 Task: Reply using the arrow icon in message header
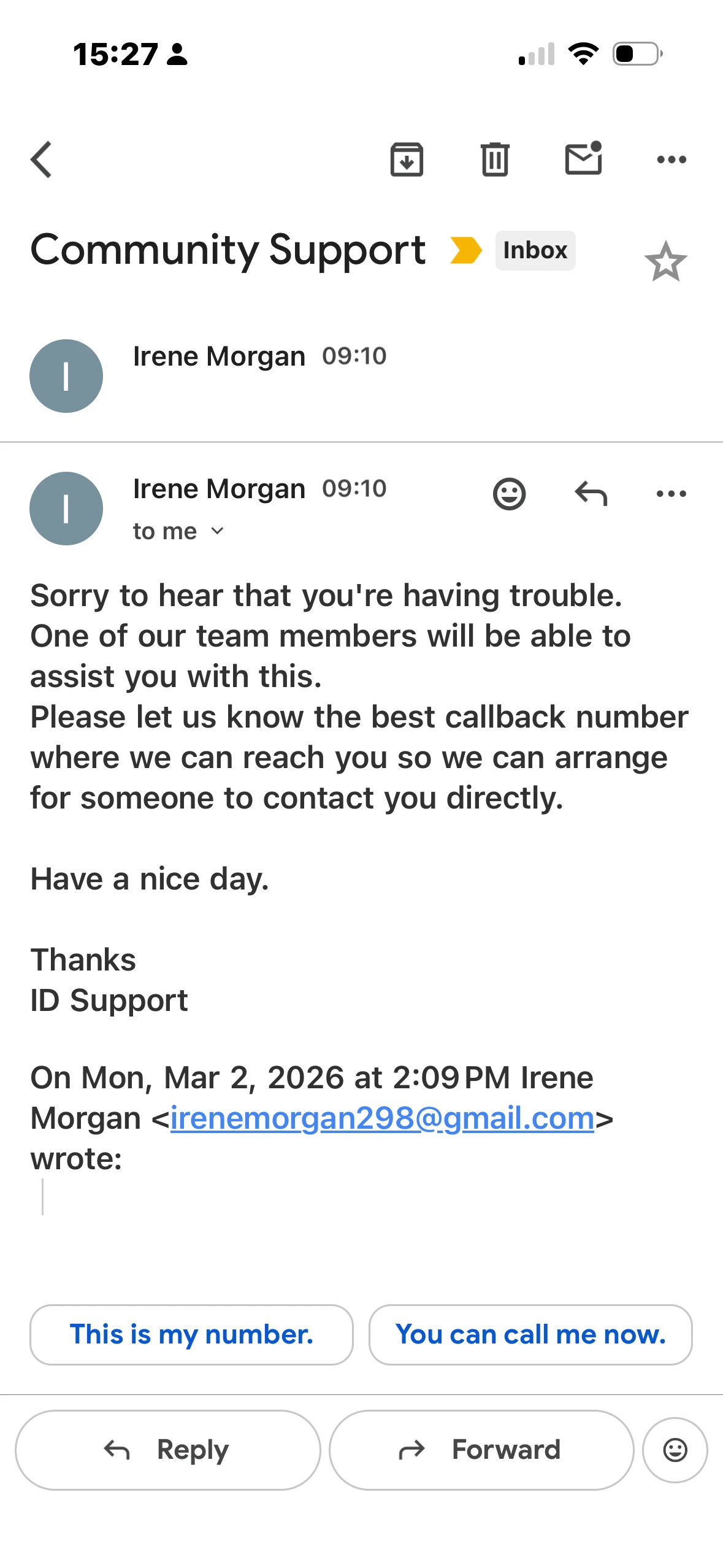pos(591,494)
